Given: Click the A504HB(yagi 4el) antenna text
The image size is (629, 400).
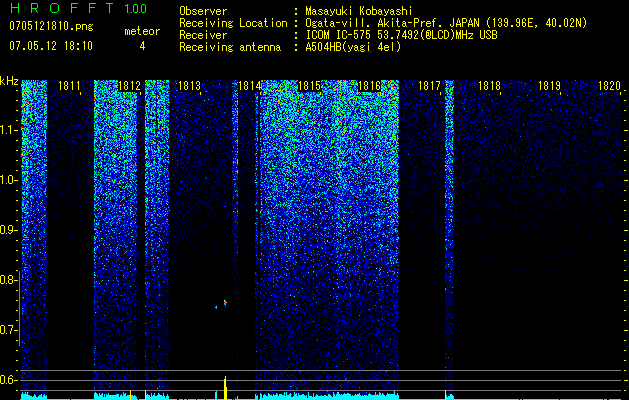Looking at the screenshot, I should (x=353, y=47).
